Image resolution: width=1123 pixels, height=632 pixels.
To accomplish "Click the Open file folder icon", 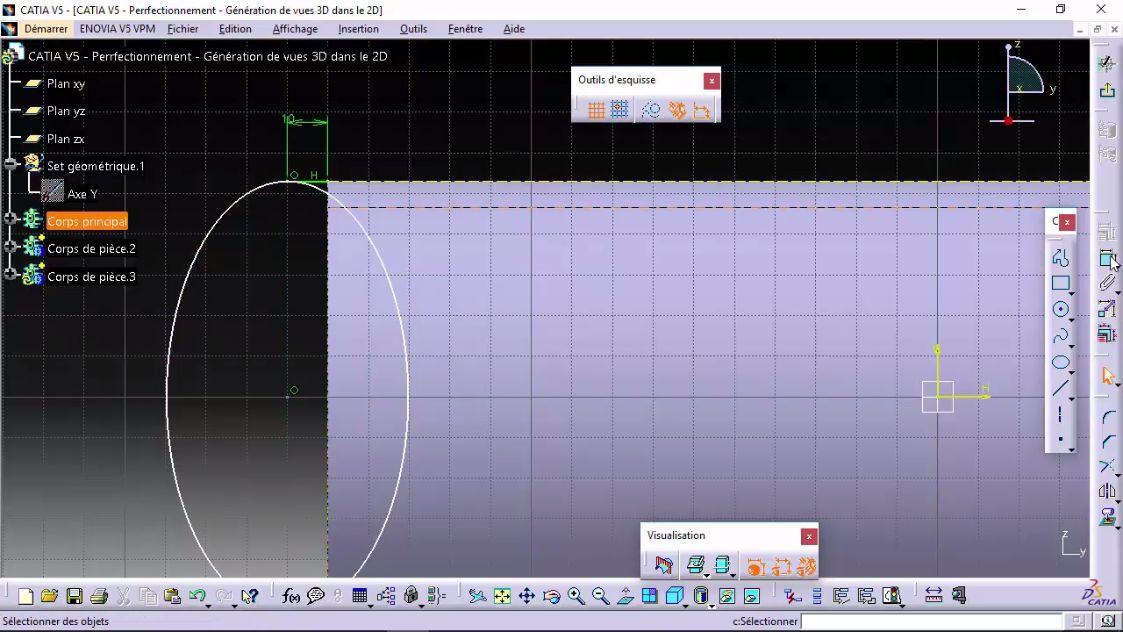I will point(49,596).
